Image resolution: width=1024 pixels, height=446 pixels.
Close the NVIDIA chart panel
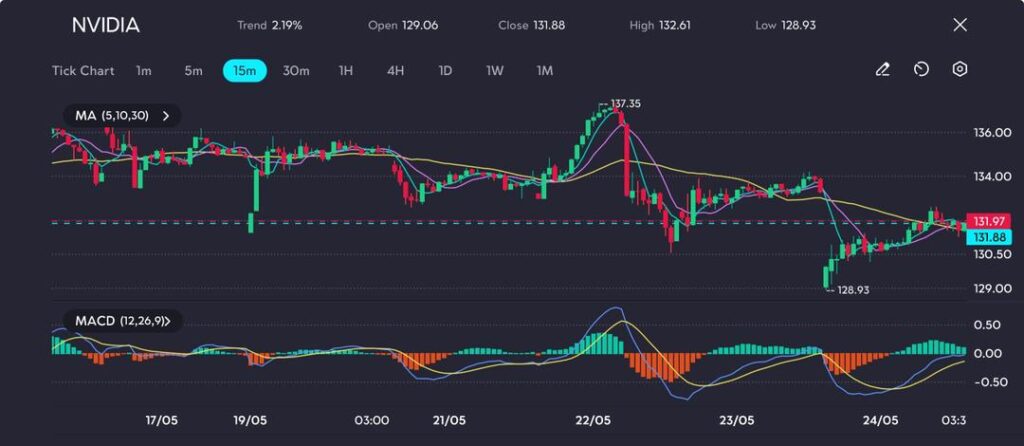959,25
